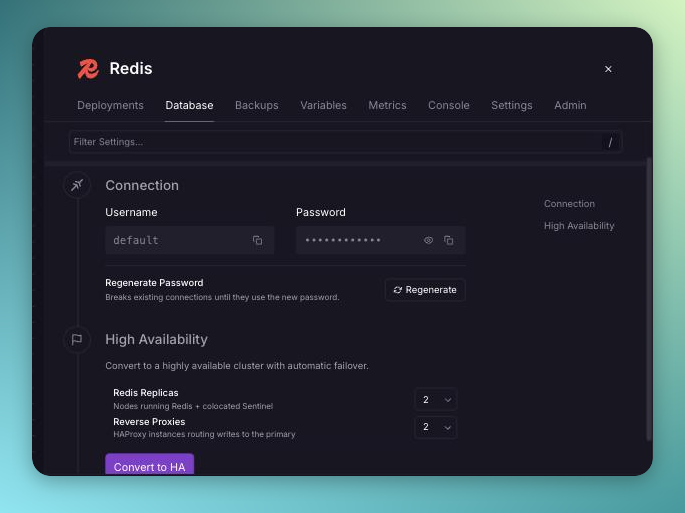Focus the Filter Settings search field
The image size is (685, 513).
click(x=345, y=142)
